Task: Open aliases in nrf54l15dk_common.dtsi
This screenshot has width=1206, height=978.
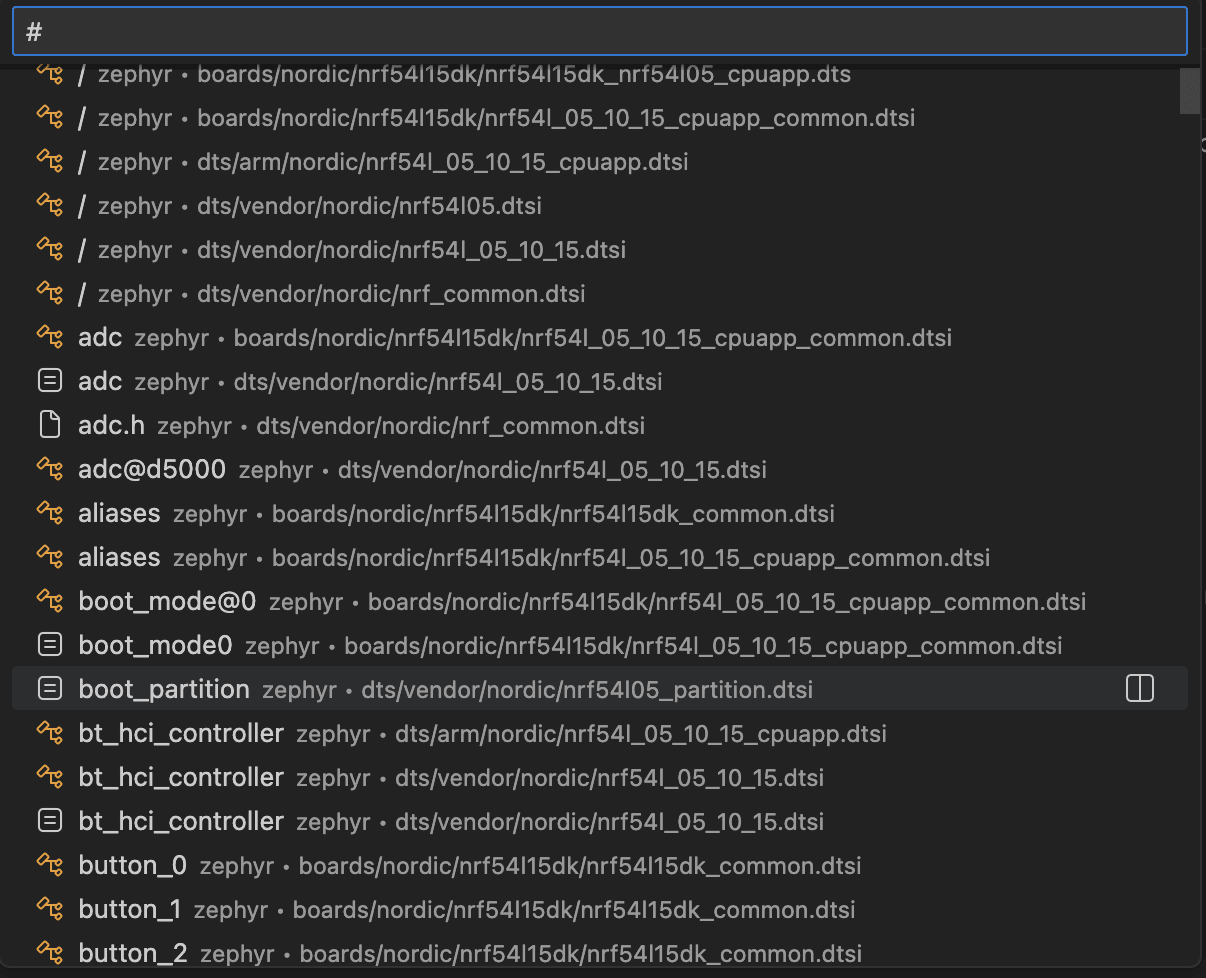Action: [x=599, y=514]
